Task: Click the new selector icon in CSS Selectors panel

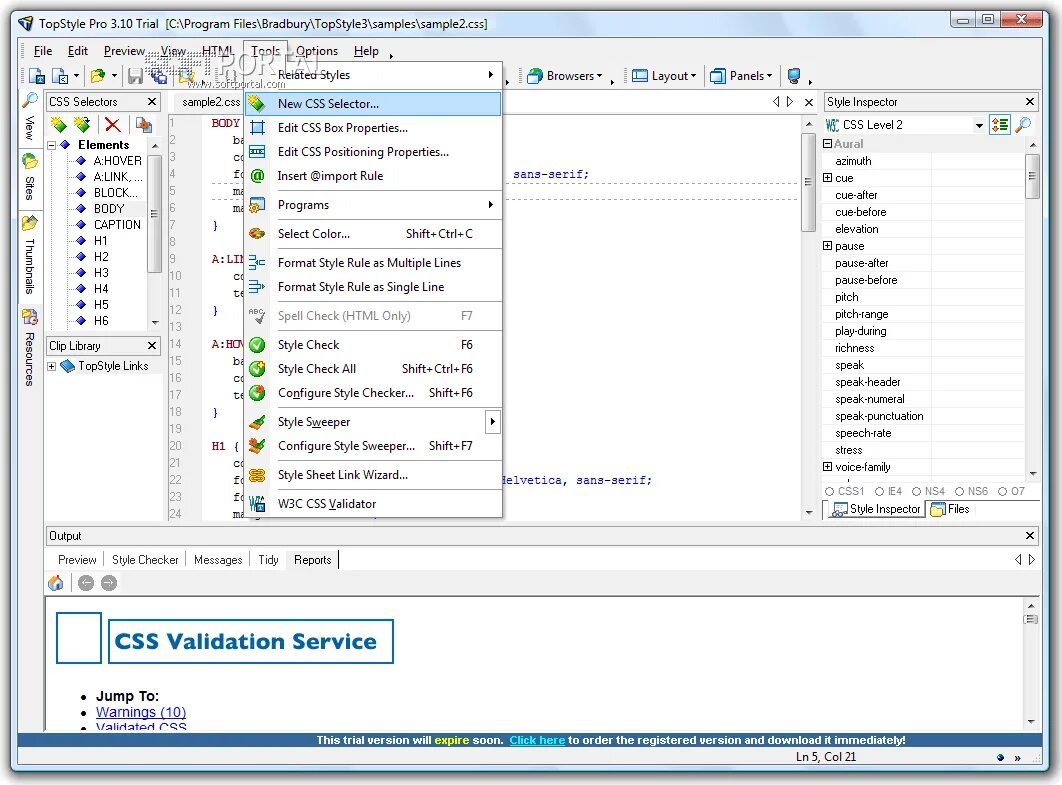Action: click(59, 125)
